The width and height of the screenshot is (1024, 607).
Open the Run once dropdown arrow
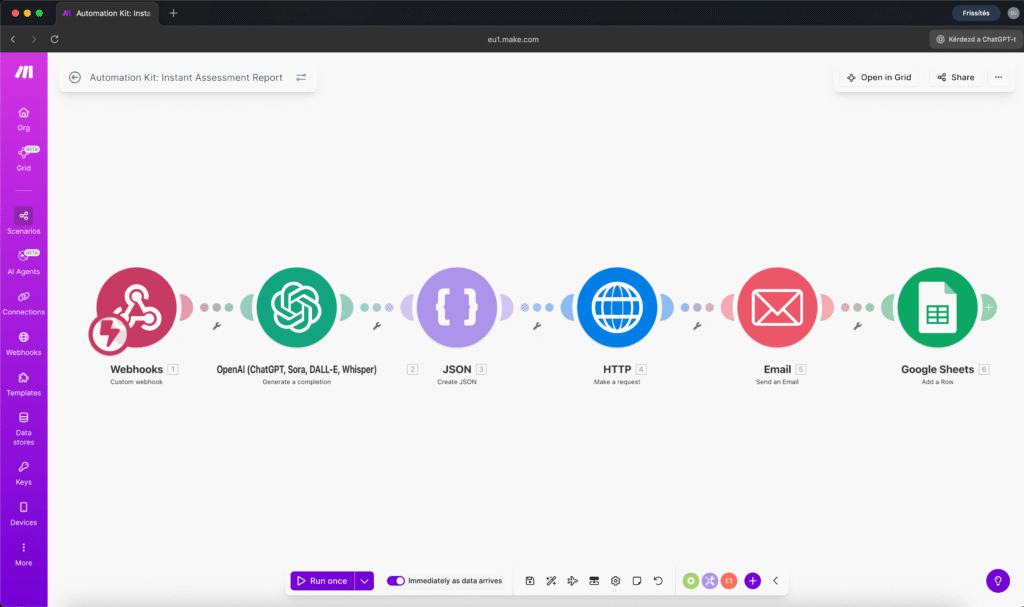[364, 580]
